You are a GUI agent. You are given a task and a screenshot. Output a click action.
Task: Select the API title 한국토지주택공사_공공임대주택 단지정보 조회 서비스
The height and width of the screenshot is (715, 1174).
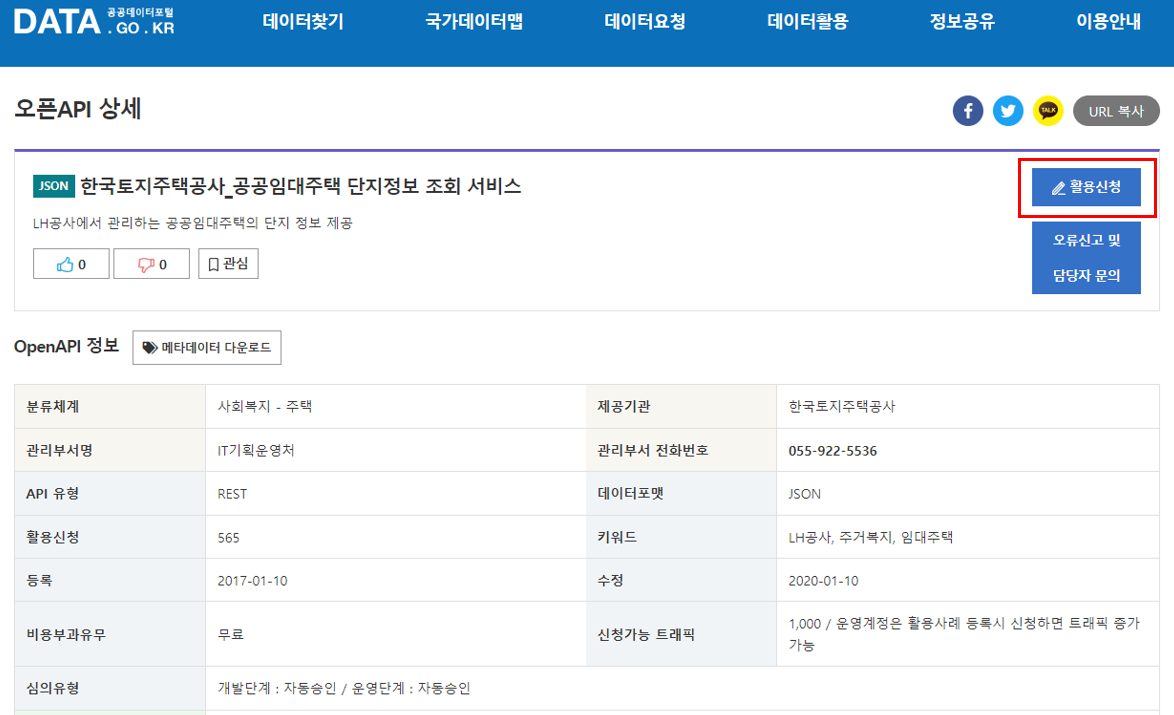(x=300, y=186)
